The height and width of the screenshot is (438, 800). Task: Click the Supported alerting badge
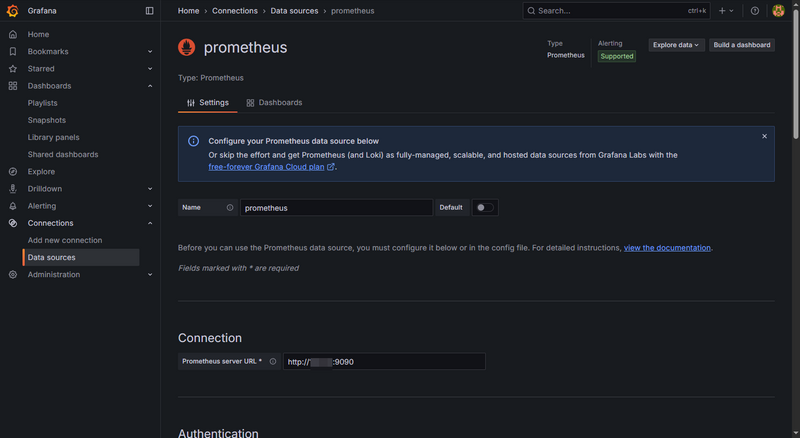[x=616, y=56]
